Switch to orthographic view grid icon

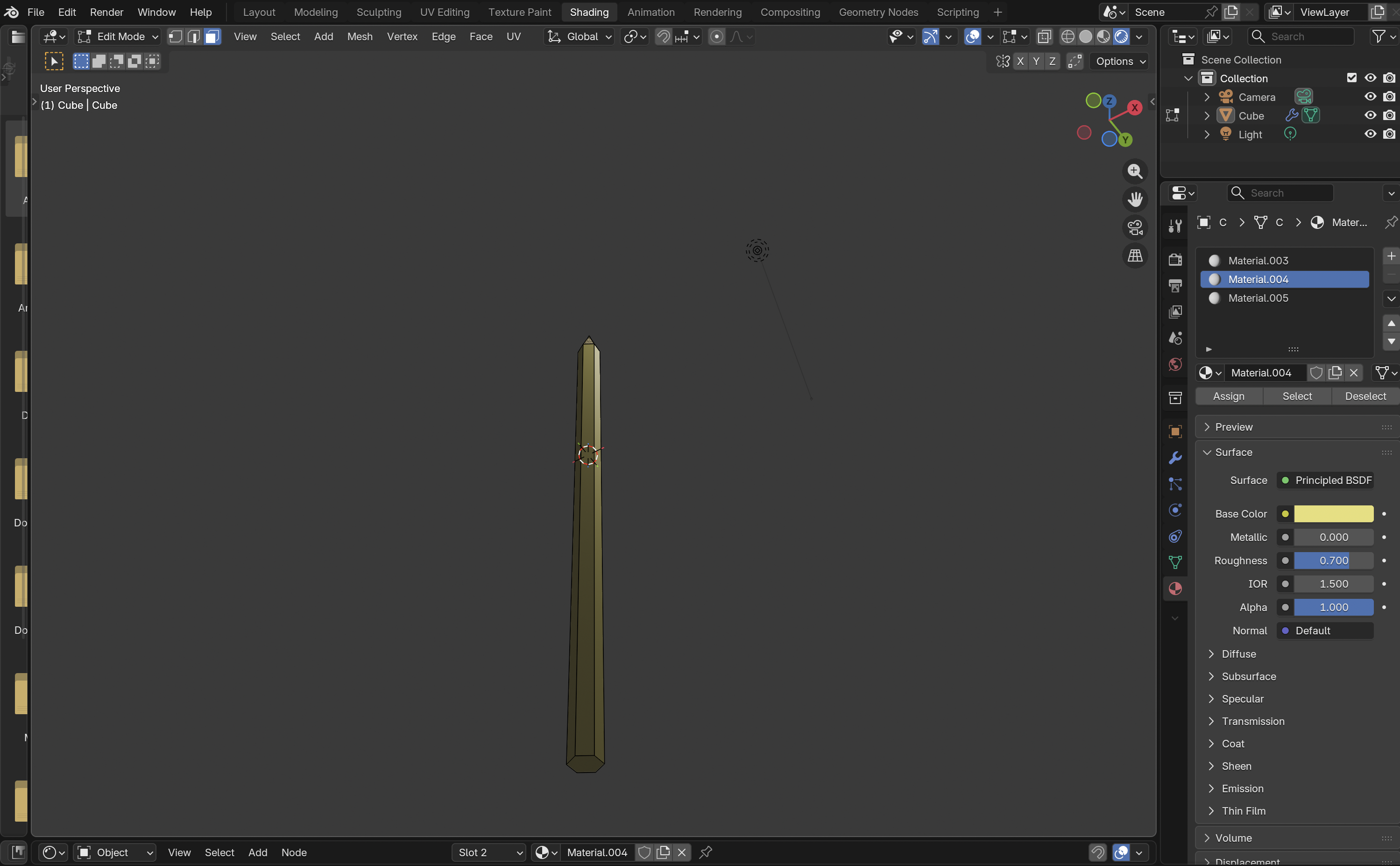coord(1134,256)
